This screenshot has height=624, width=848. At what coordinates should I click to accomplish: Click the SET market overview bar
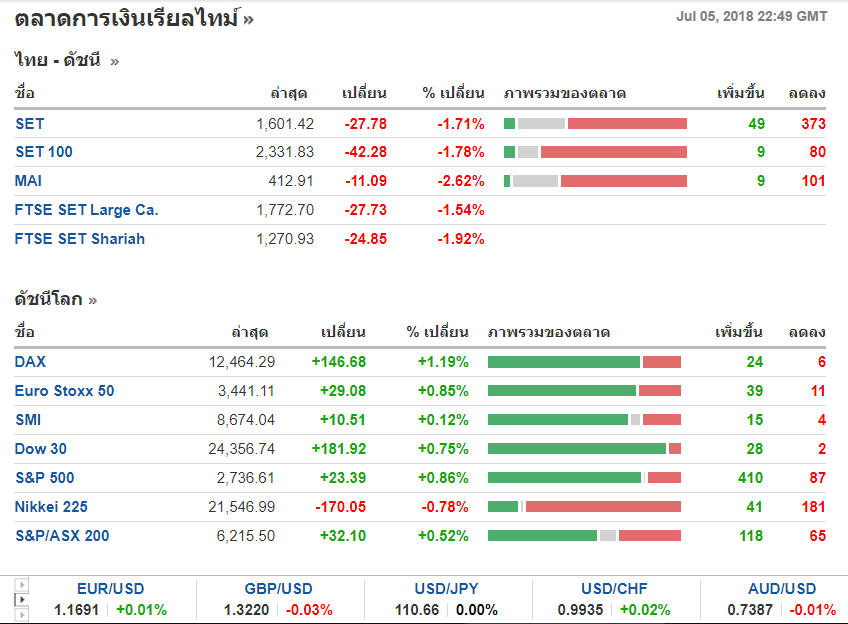click(x=595, y=124)
